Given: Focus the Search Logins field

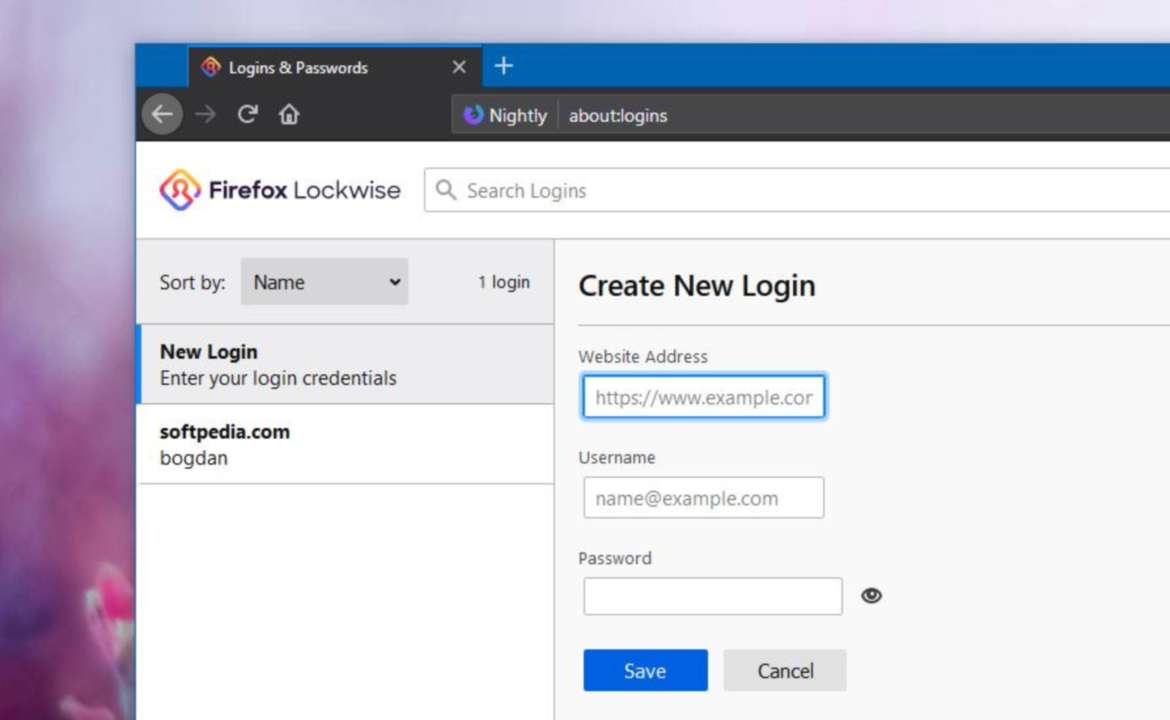Looking at the screenshot, I should (797, 190).
